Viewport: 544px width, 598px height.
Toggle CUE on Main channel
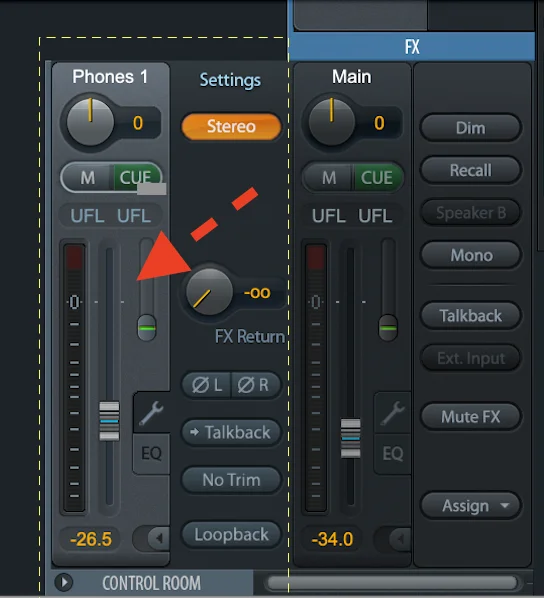click(x=377, y=178)
